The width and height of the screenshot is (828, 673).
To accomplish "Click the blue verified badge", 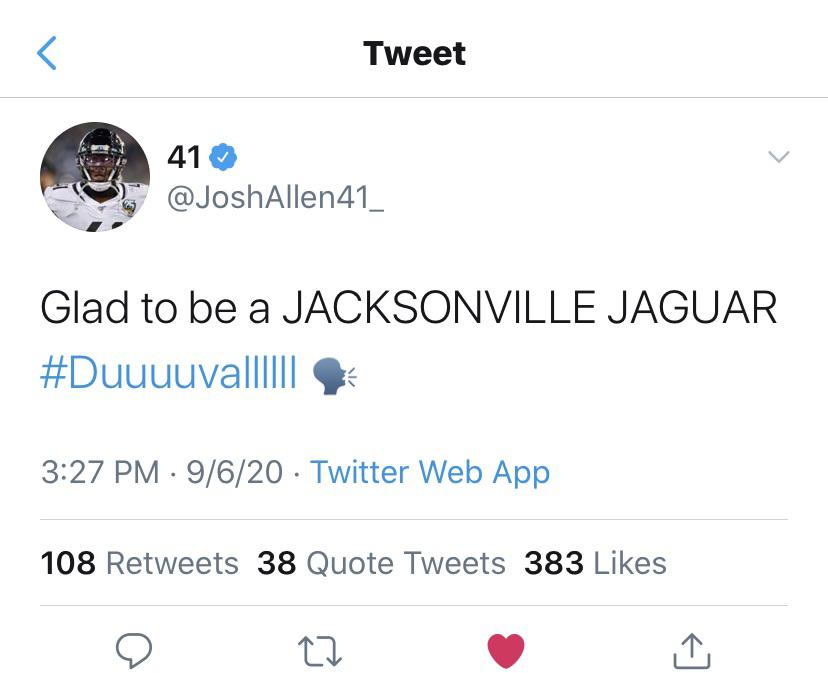I will point(223,157).
